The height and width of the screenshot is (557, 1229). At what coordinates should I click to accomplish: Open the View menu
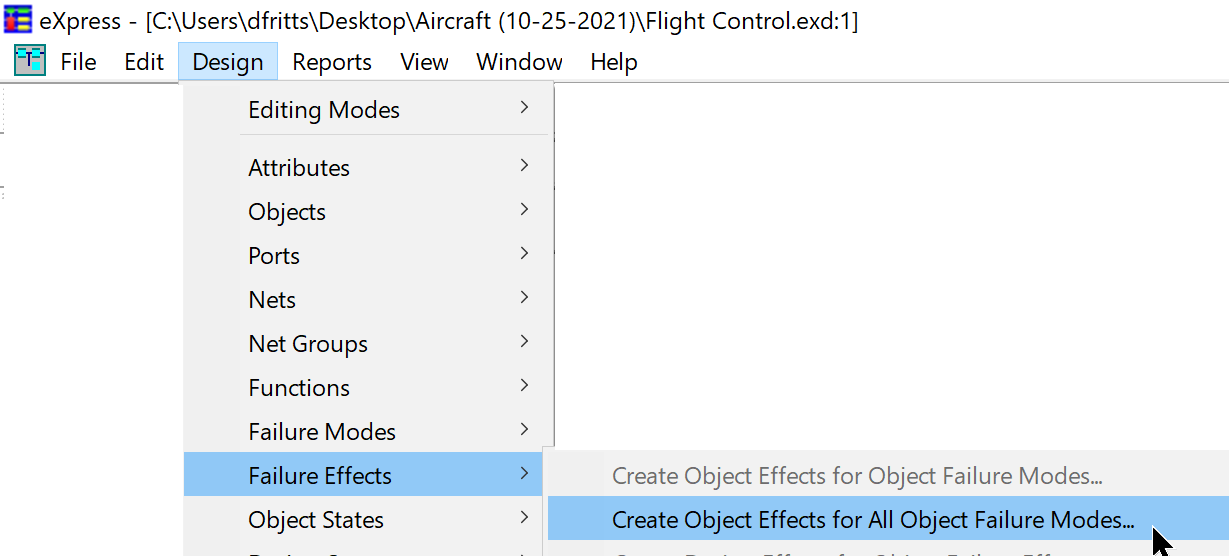424,62
